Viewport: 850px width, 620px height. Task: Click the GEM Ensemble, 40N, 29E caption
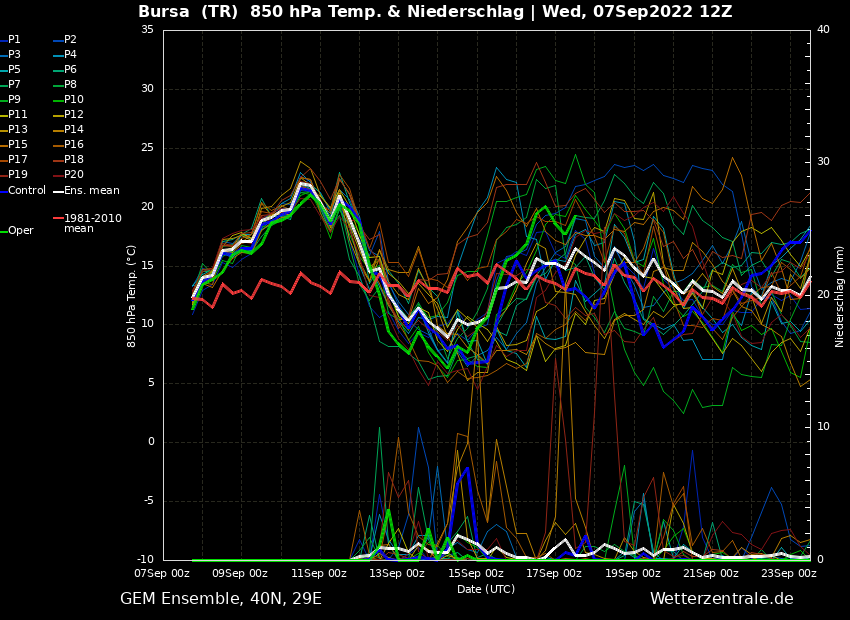point(221,599)
